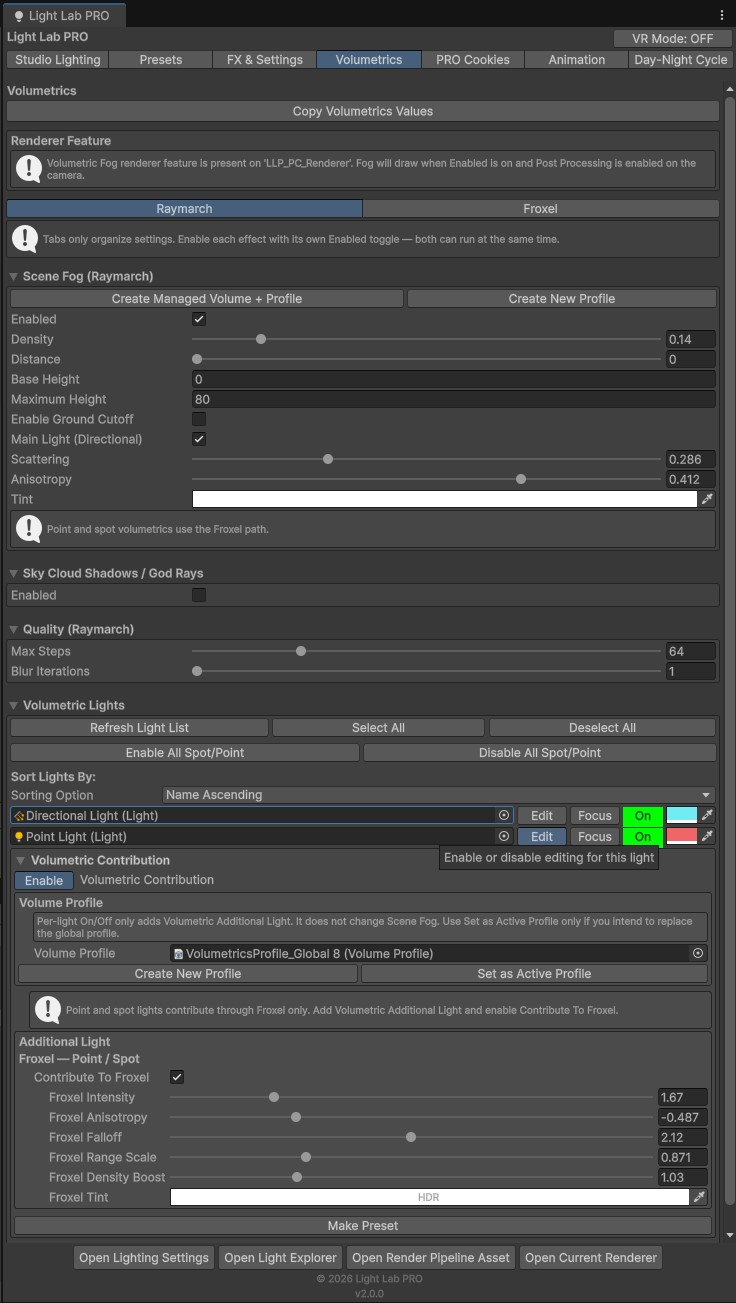Screen dimensions: 736x1303
Task: Click Deselect All lights button
Action: point(602,728)
